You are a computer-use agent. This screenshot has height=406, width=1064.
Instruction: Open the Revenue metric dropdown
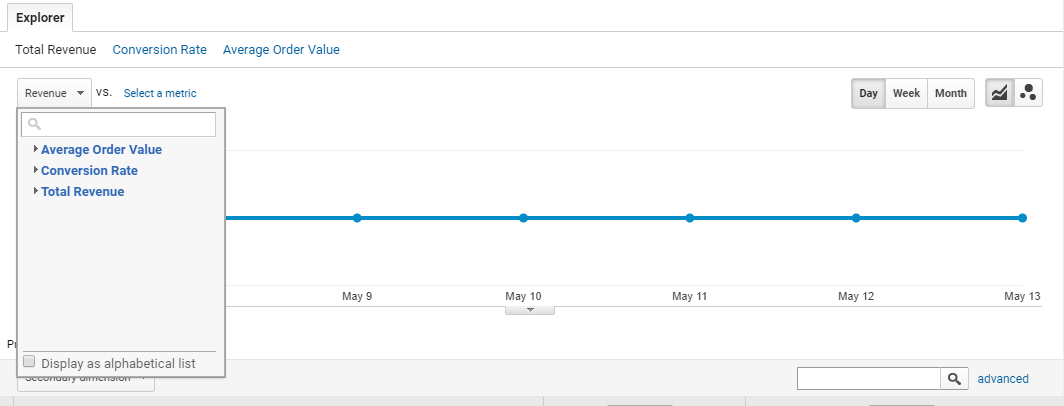(x=54, y=93)
